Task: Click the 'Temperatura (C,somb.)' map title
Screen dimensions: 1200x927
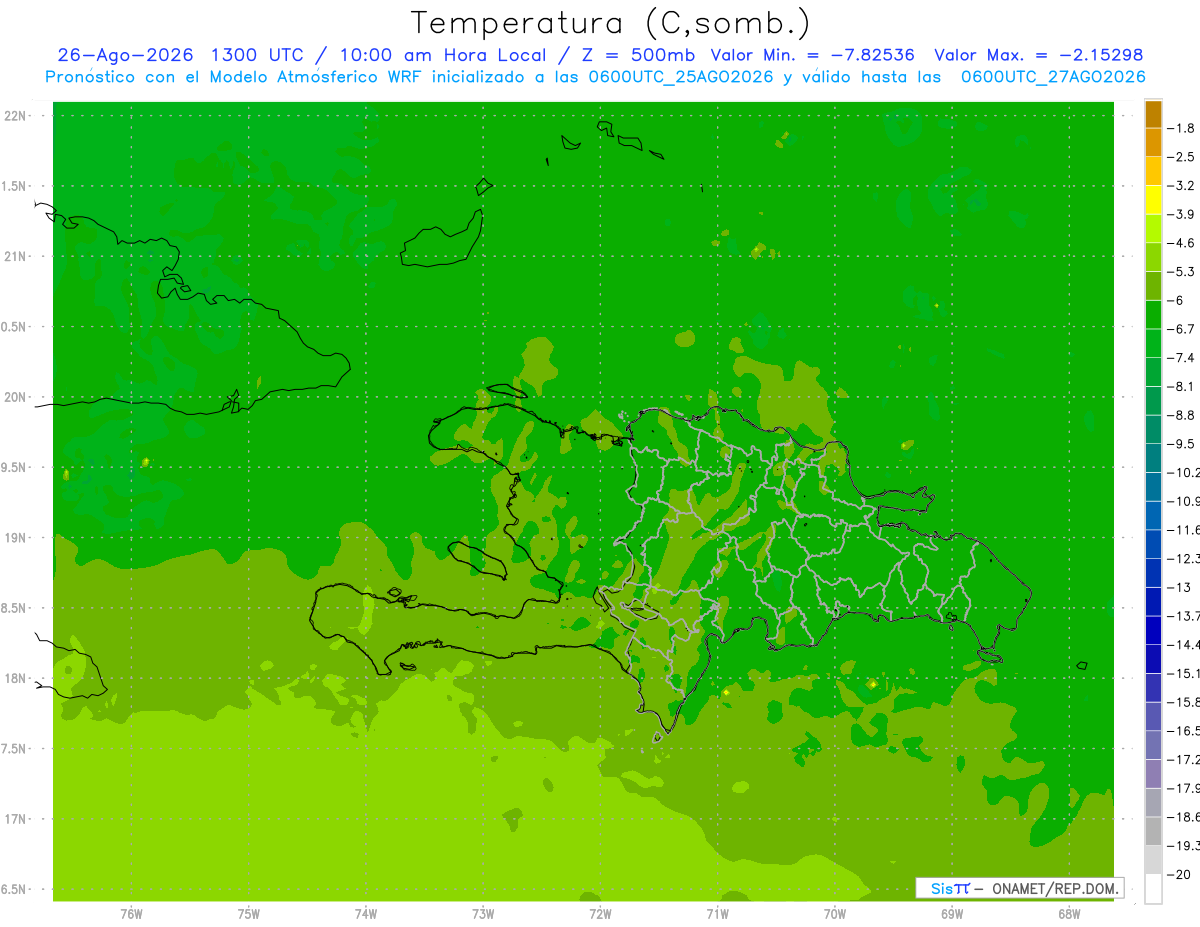Action: [x=610, y=23]
